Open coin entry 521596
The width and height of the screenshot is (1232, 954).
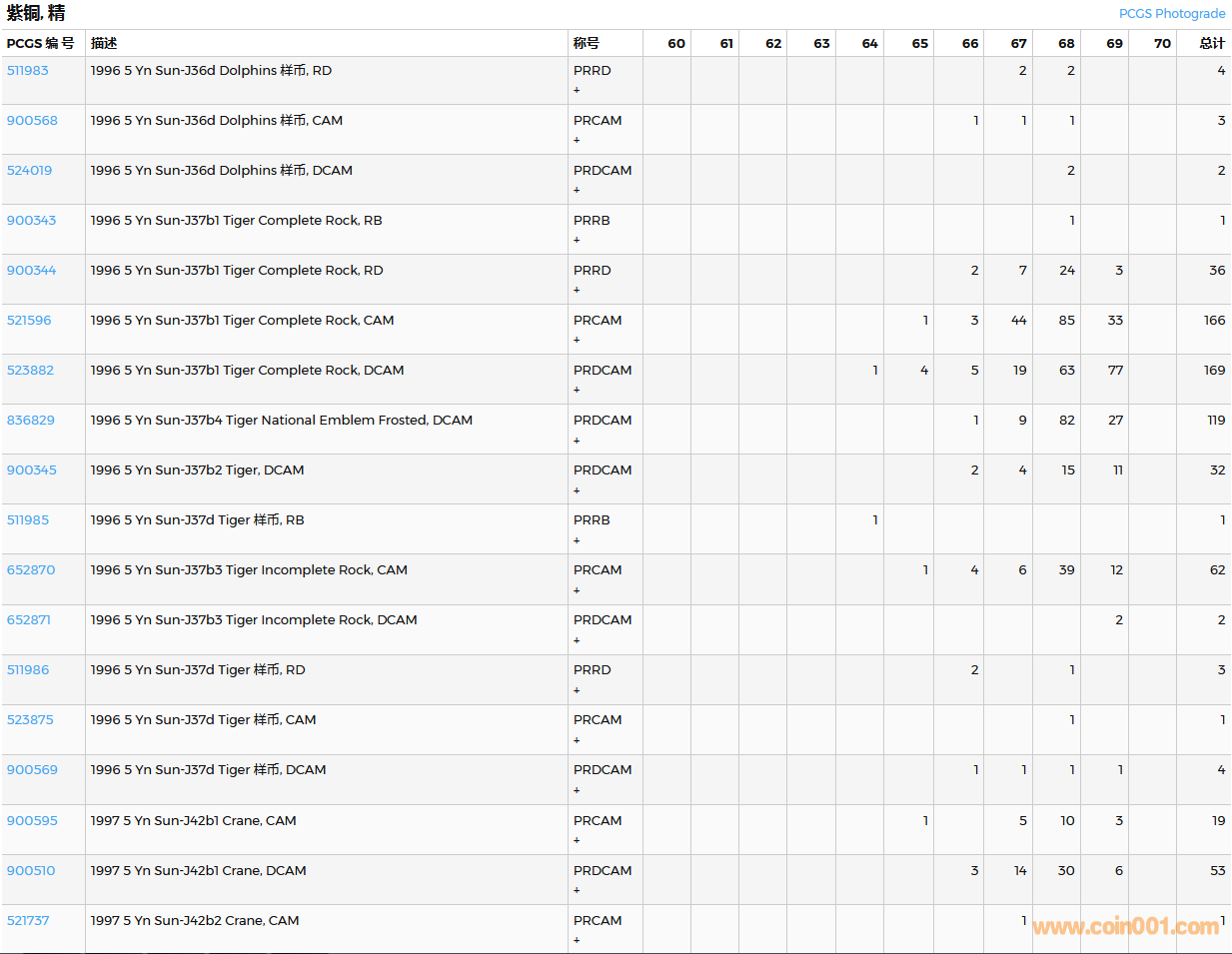(29, 321)
